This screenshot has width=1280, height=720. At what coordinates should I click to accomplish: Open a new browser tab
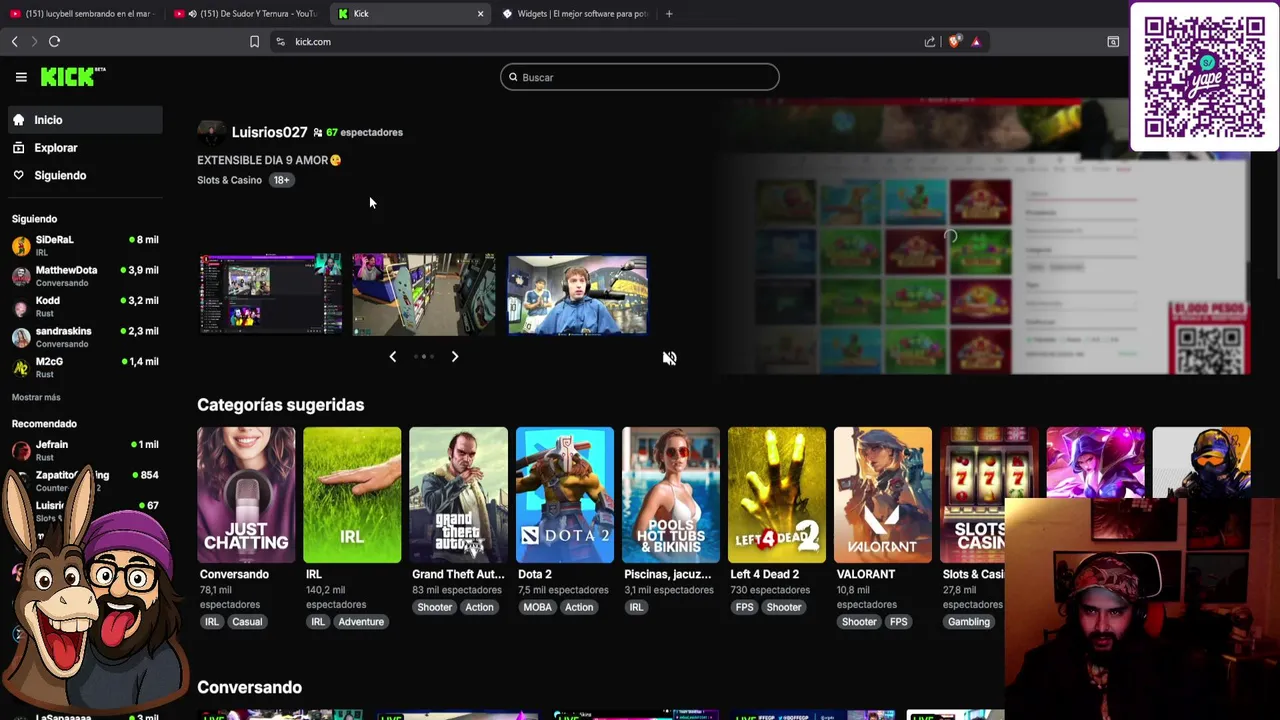[x=669, y=14]
